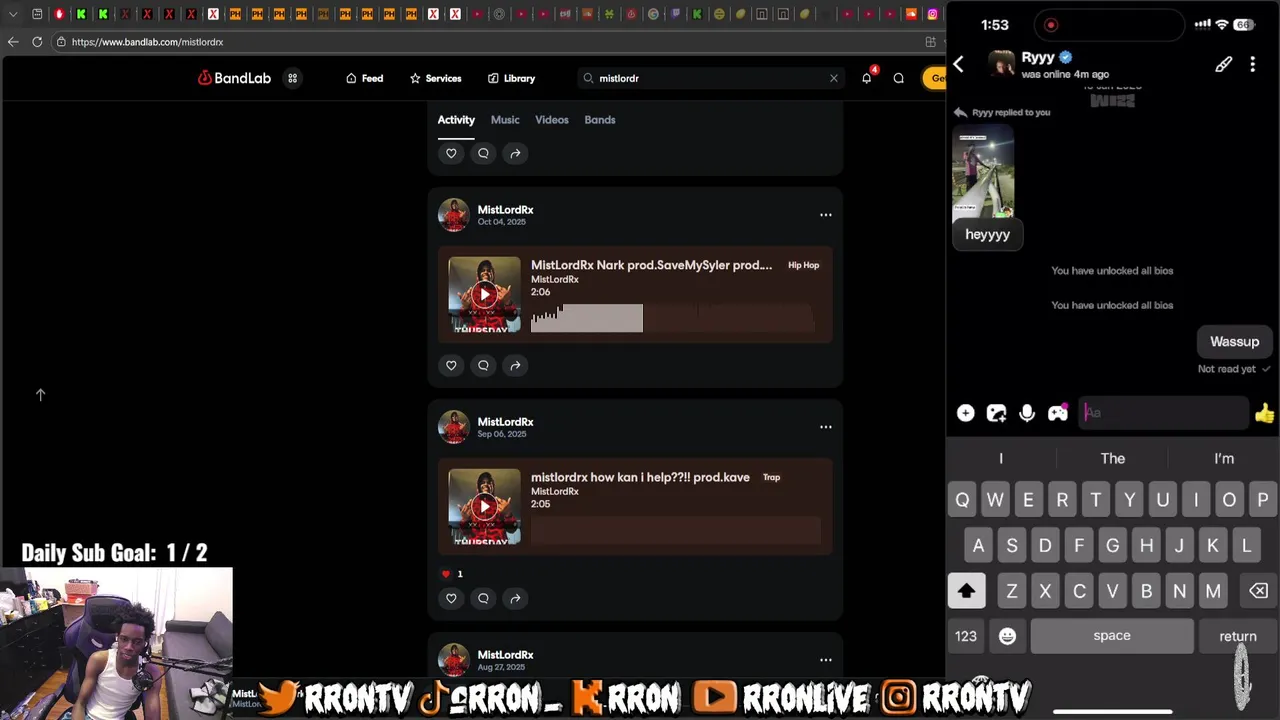Open the photo picker icon in chat
This screenshot has width=1280, height=720.
(996, 413)
